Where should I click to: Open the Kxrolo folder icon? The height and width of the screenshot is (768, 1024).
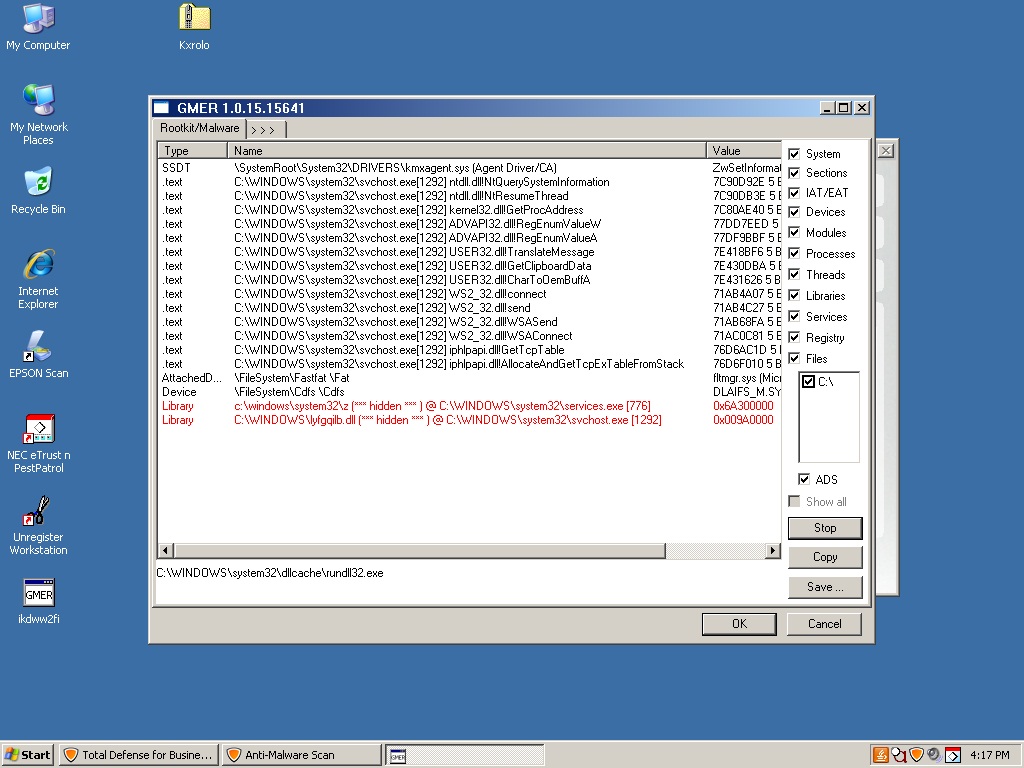pyautogui.click(x=194, y=19)
